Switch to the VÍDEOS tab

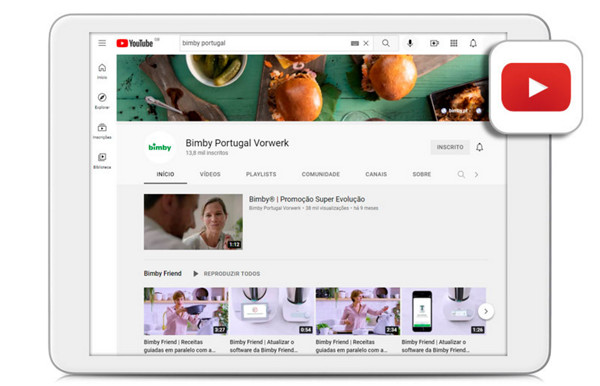pyautogui.click(x=210, y=174)
